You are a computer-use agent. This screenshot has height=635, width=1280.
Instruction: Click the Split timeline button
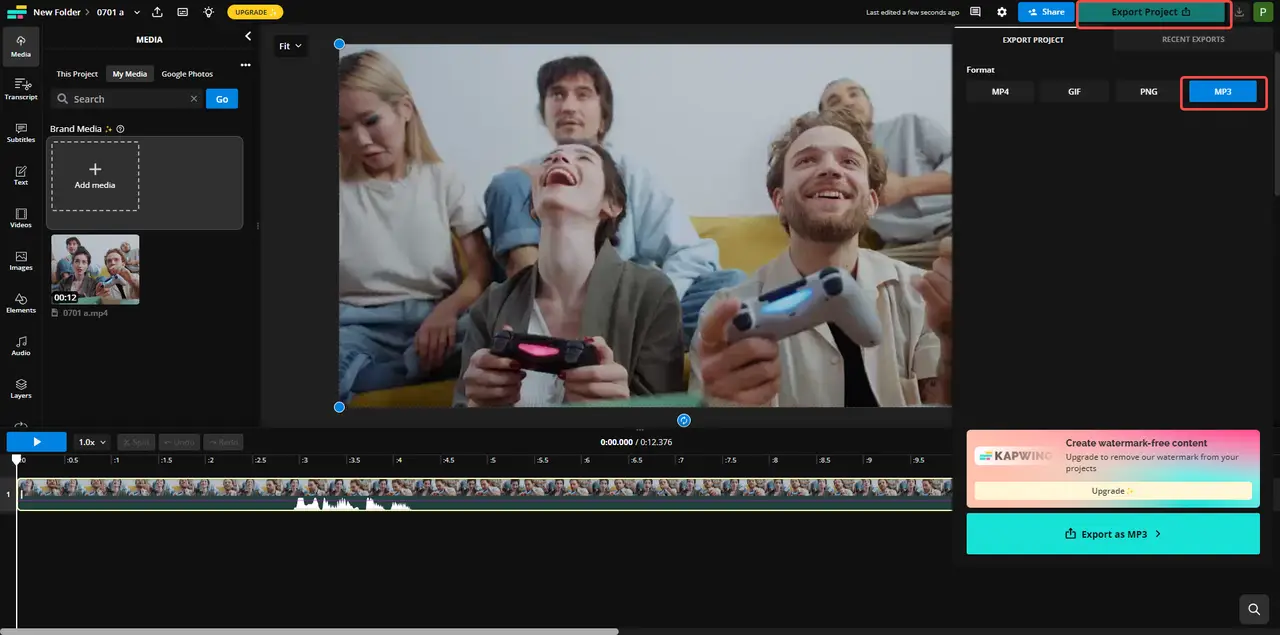point(136,442)
